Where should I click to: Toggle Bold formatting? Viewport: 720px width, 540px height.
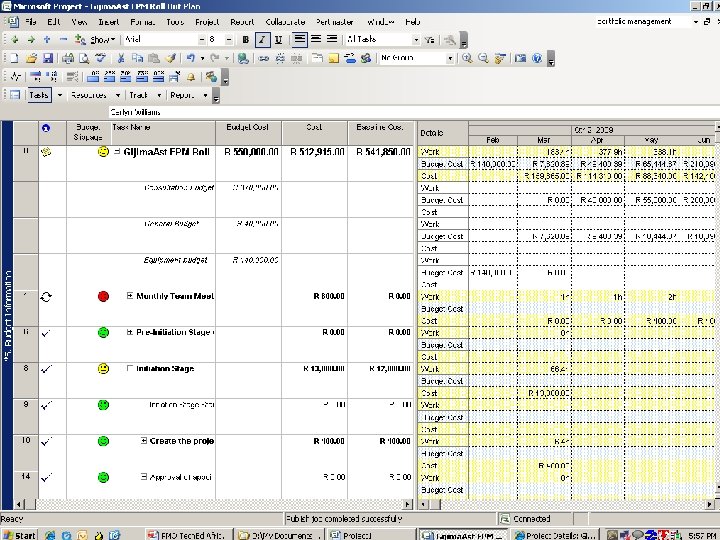click(246, 40)
